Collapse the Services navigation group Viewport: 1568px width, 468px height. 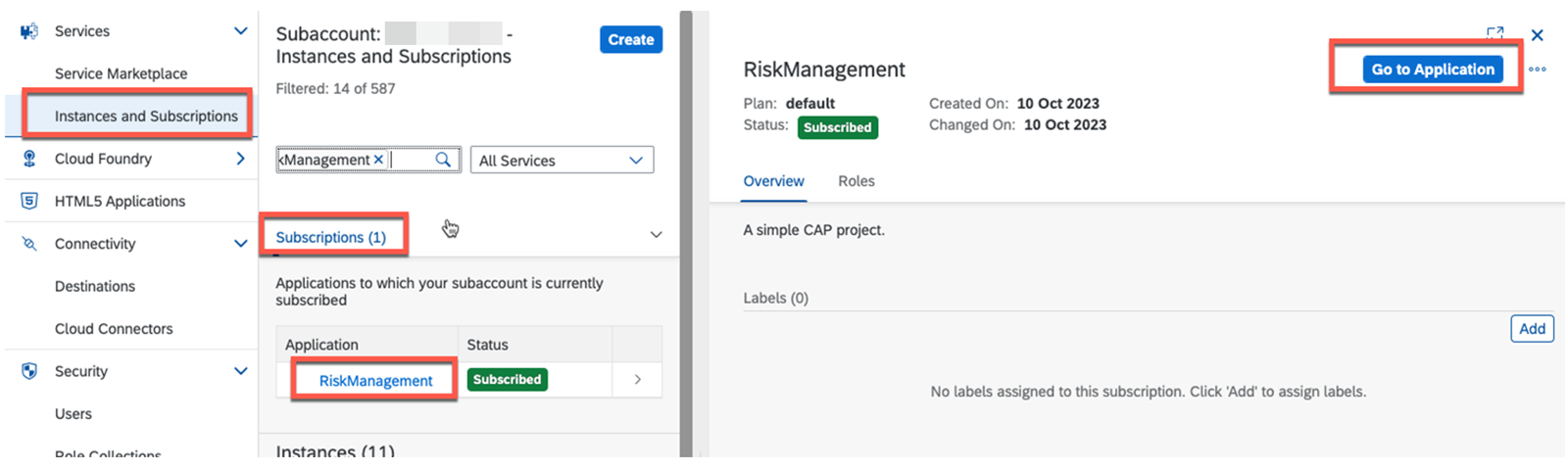pyautogui.click(x=240, y=31)
